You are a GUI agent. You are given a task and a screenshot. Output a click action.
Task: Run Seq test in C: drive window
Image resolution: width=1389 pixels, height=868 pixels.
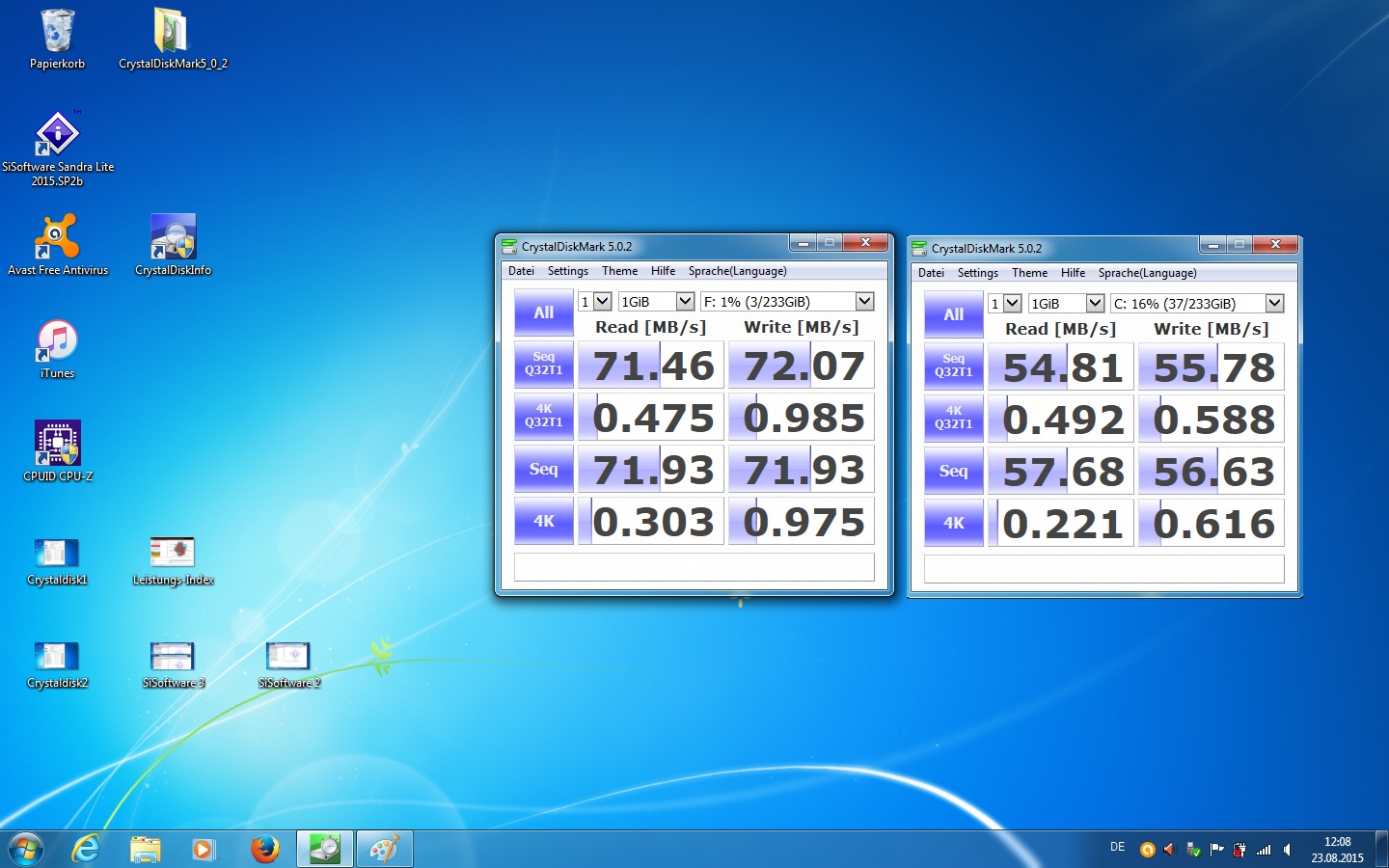[954, 471]
